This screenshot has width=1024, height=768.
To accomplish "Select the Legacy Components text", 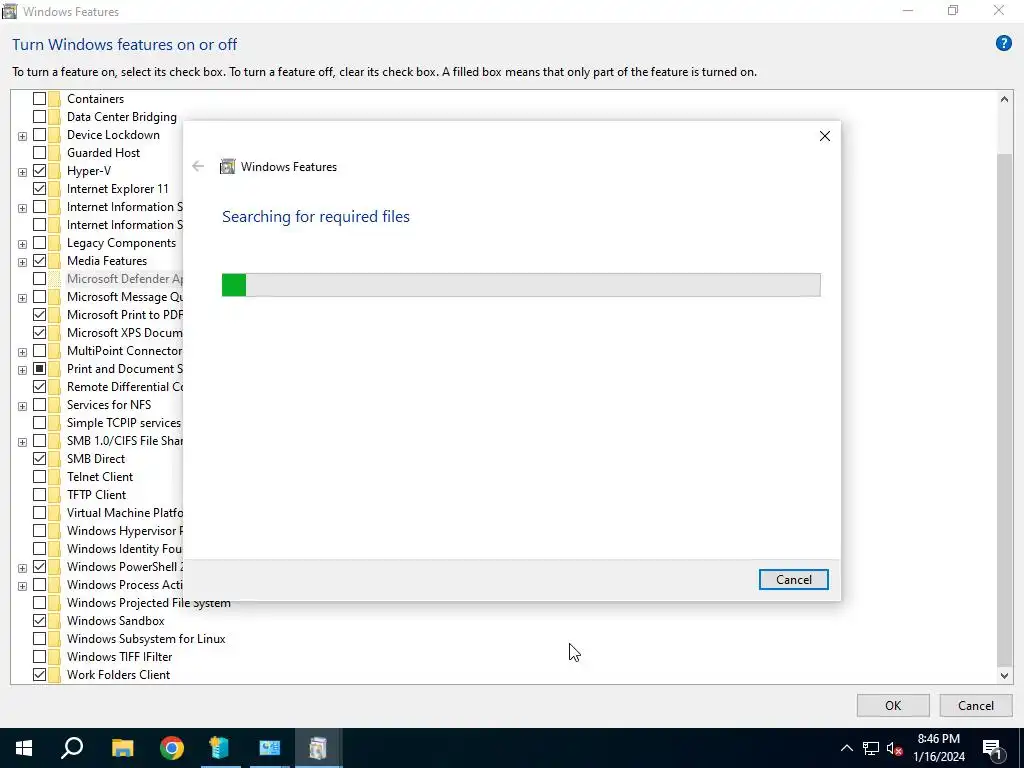I will tap(121, 243).
